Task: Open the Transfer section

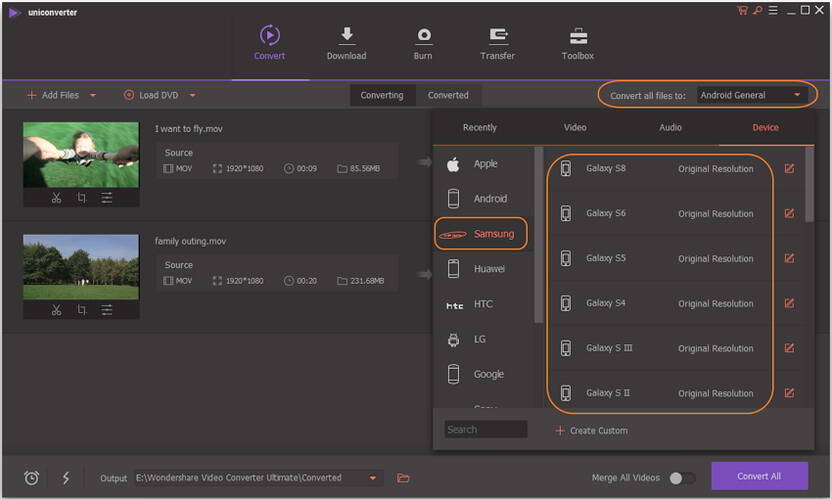Action: tap(497, 43)
